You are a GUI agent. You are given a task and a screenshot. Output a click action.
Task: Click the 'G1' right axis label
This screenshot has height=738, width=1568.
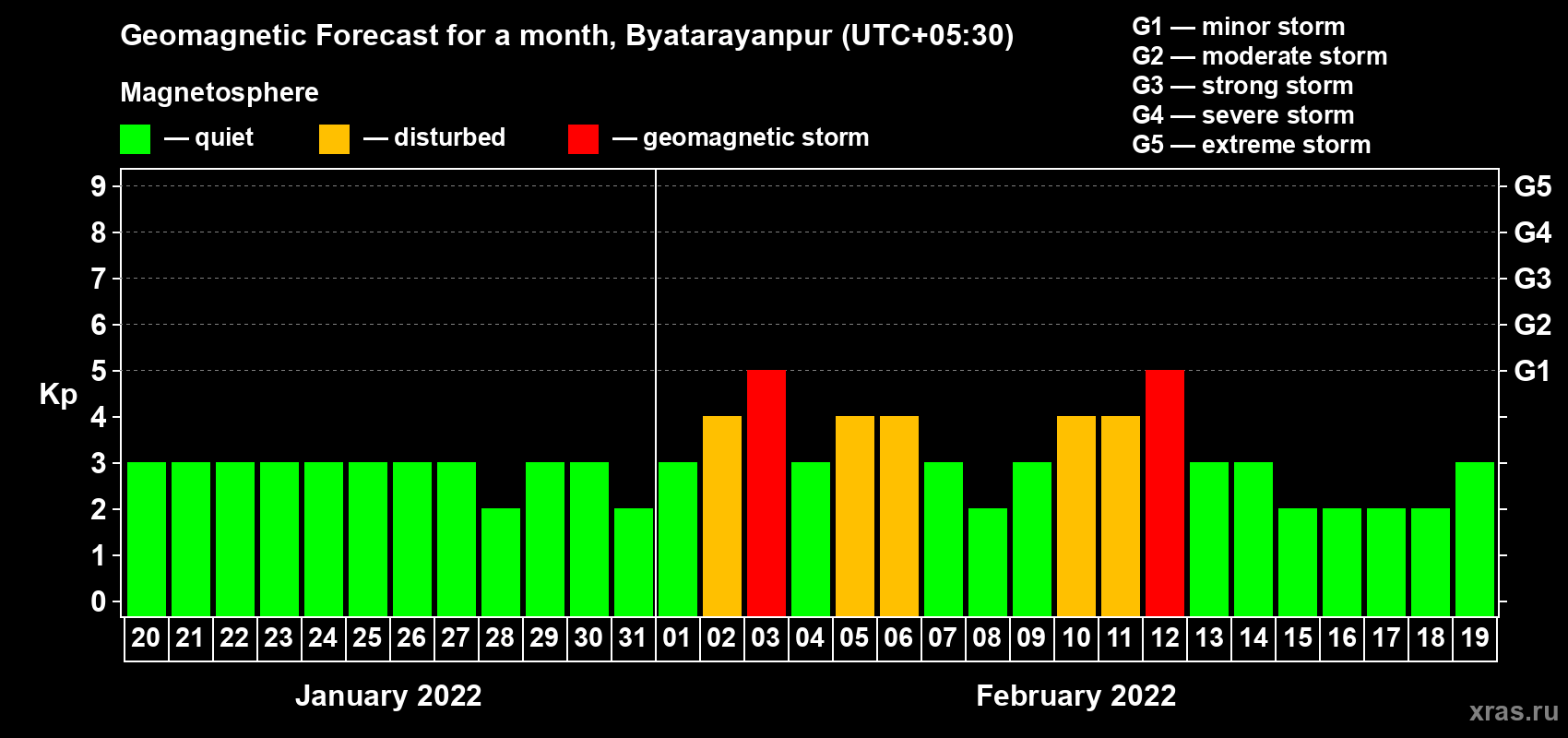pos(1533,371)
